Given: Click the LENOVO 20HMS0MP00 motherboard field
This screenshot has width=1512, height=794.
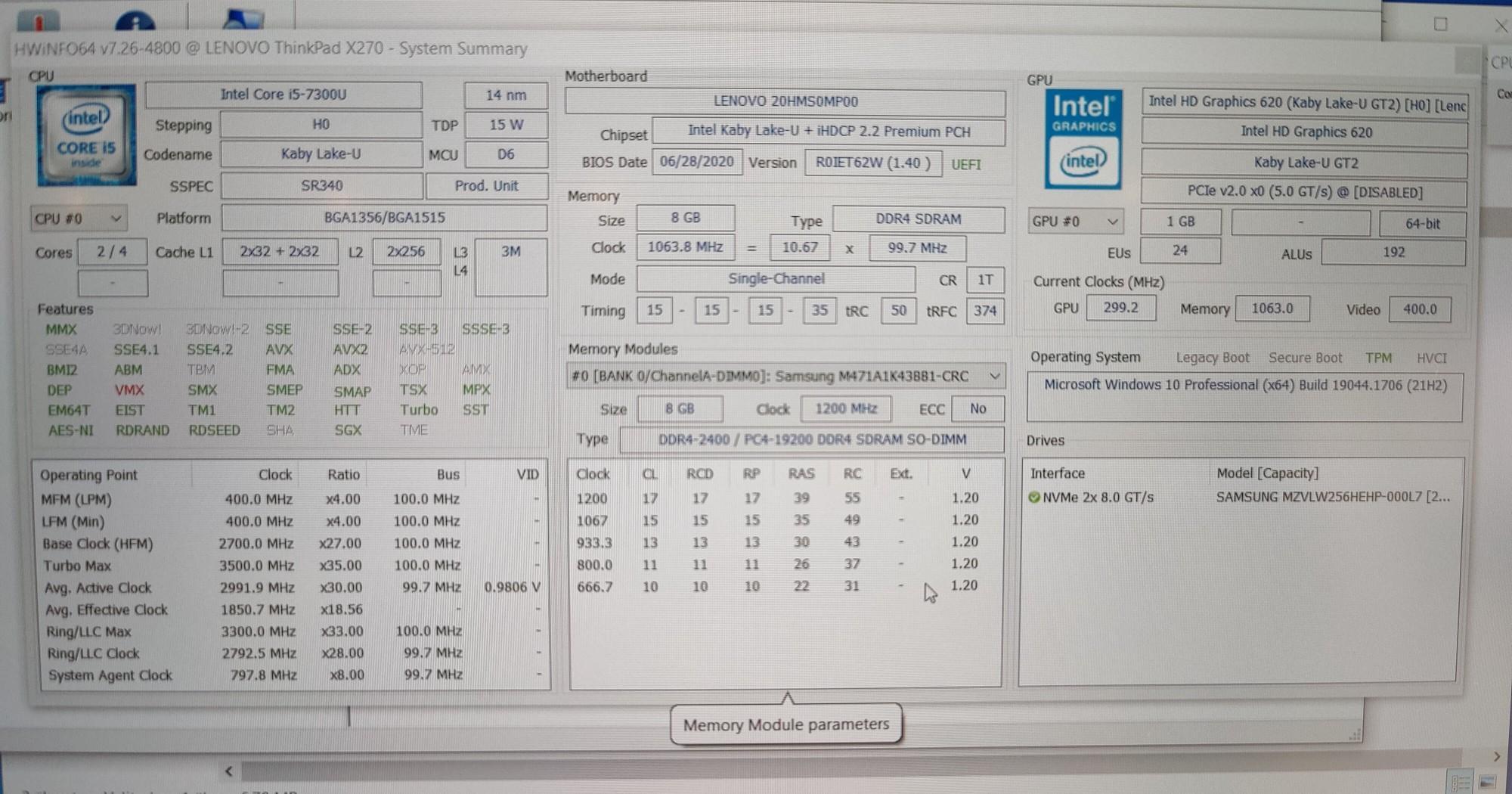Looking at the screenshot, I should [x=785, y=101].
